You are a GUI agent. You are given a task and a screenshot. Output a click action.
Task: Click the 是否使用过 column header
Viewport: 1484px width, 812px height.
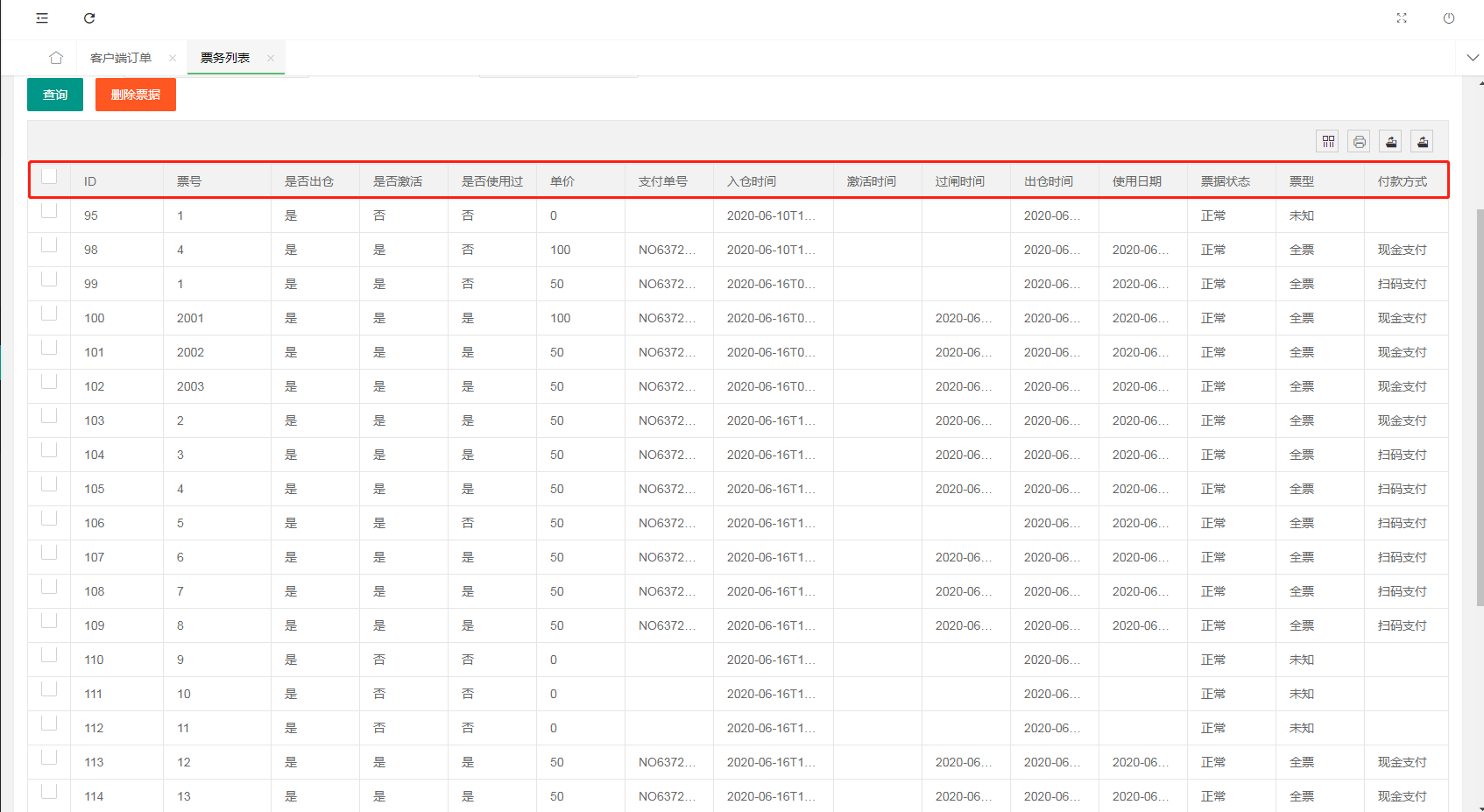pos(492,181)
